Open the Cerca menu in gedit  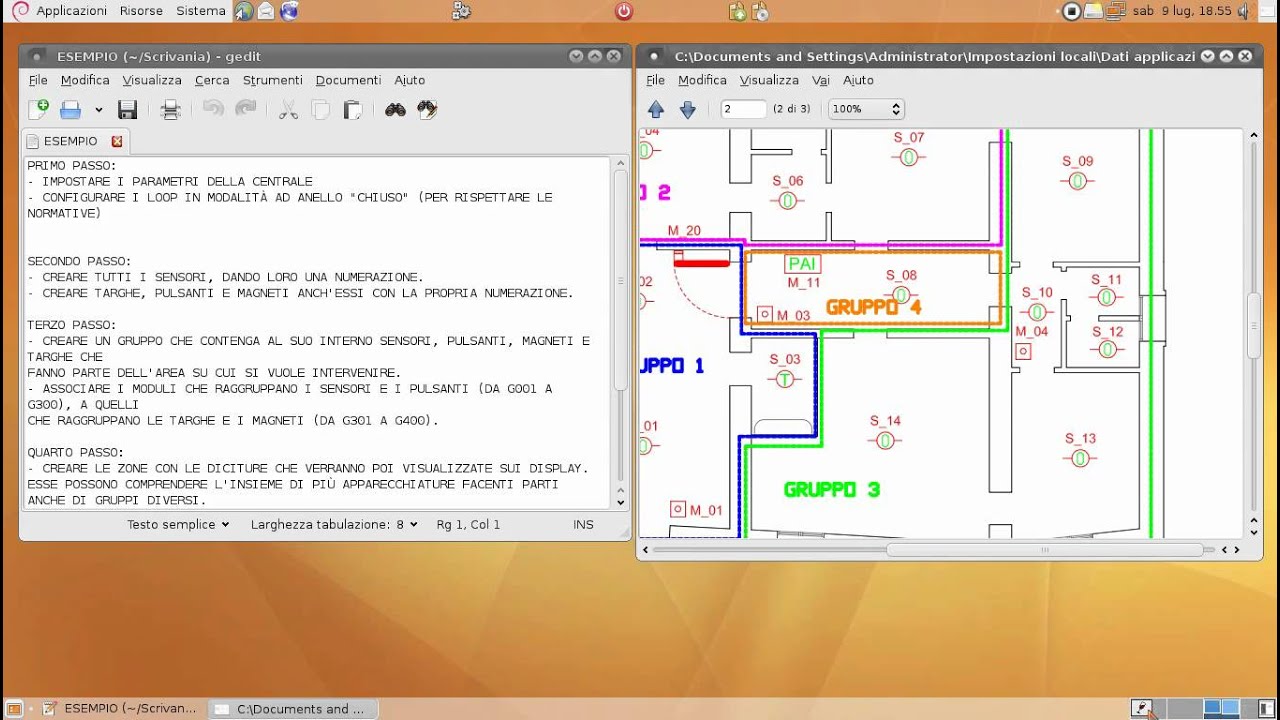pos(212,80)
